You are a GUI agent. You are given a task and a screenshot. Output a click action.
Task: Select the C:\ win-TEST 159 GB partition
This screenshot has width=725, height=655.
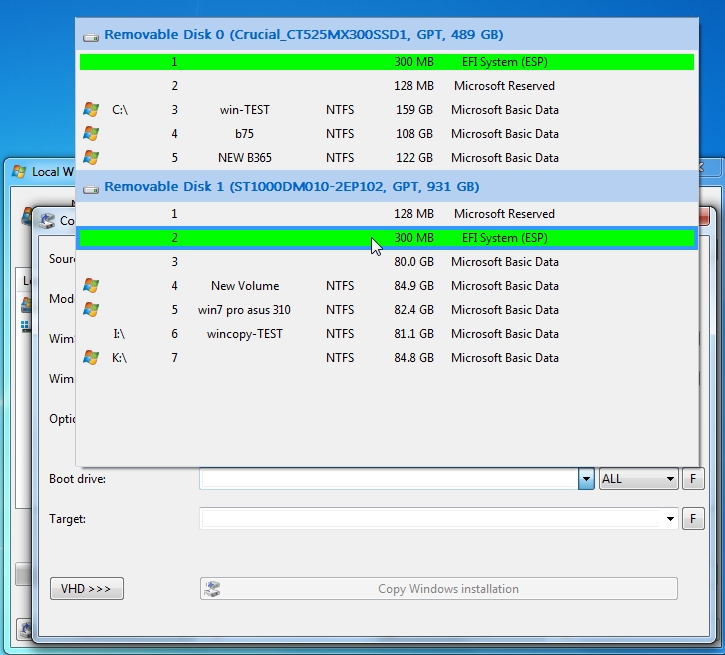click(387, 110)
